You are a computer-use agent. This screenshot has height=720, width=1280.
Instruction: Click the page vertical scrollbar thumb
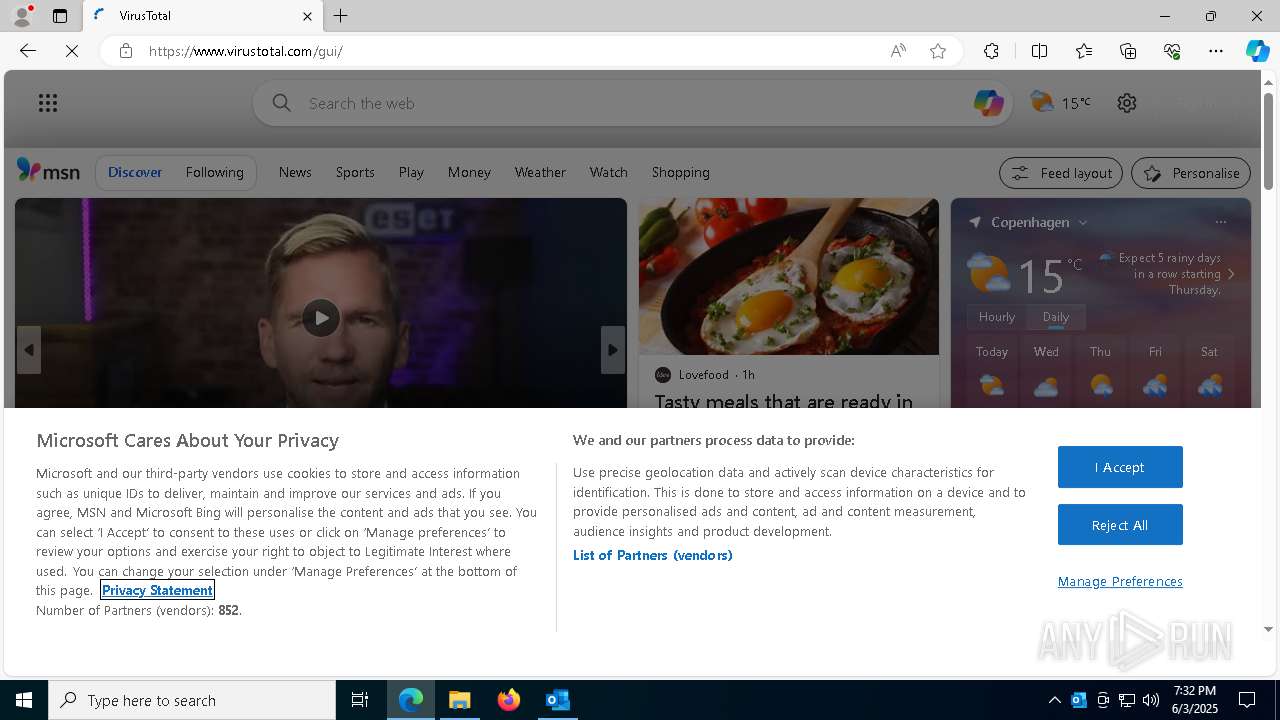[x=1268, y=140]
